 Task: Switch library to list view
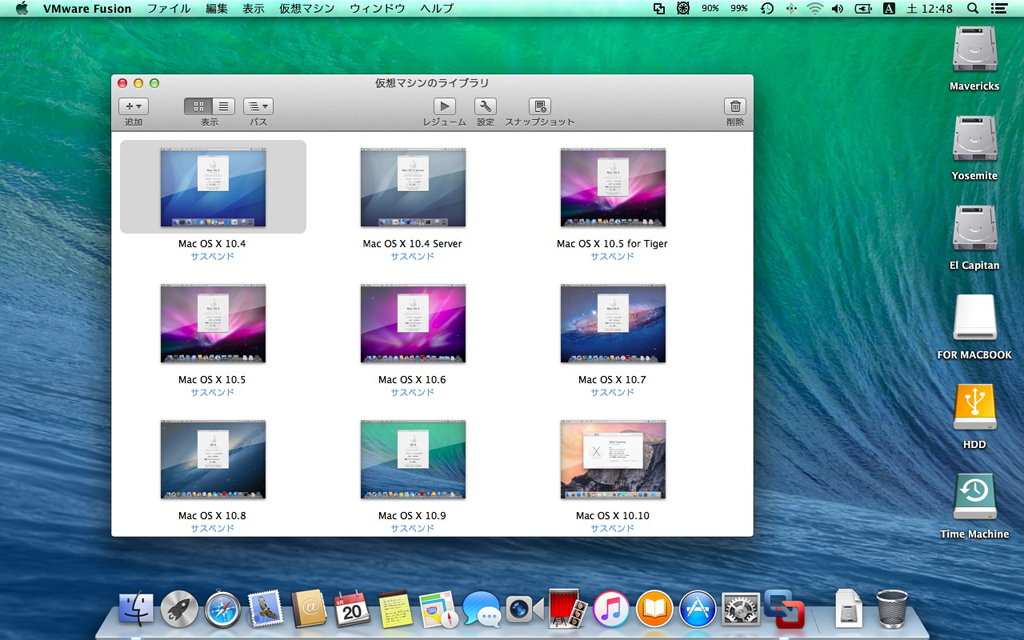223,106
